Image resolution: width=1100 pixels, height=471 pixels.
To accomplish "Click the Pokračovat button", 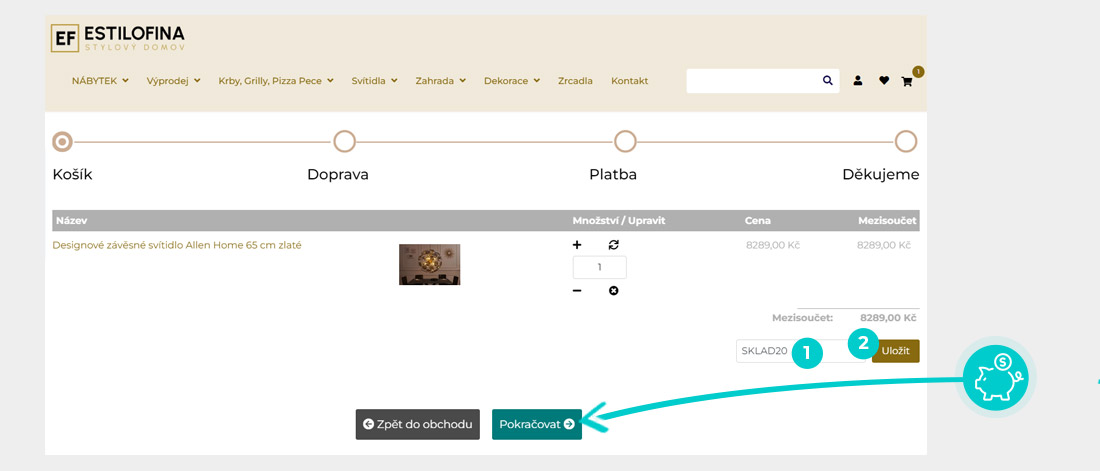I will pos(537,424).
